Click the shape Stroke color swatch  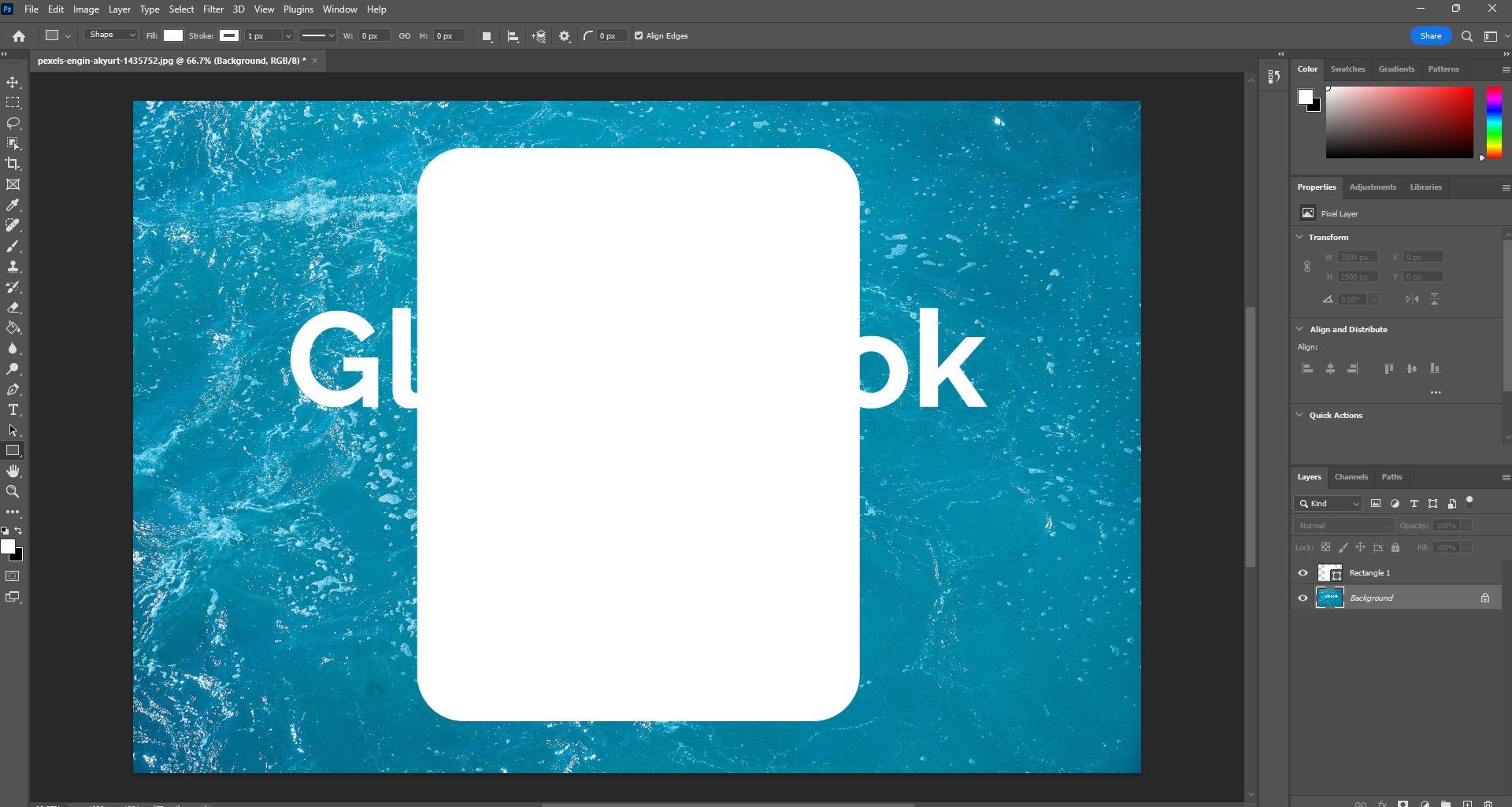click(x=229, y=35)
